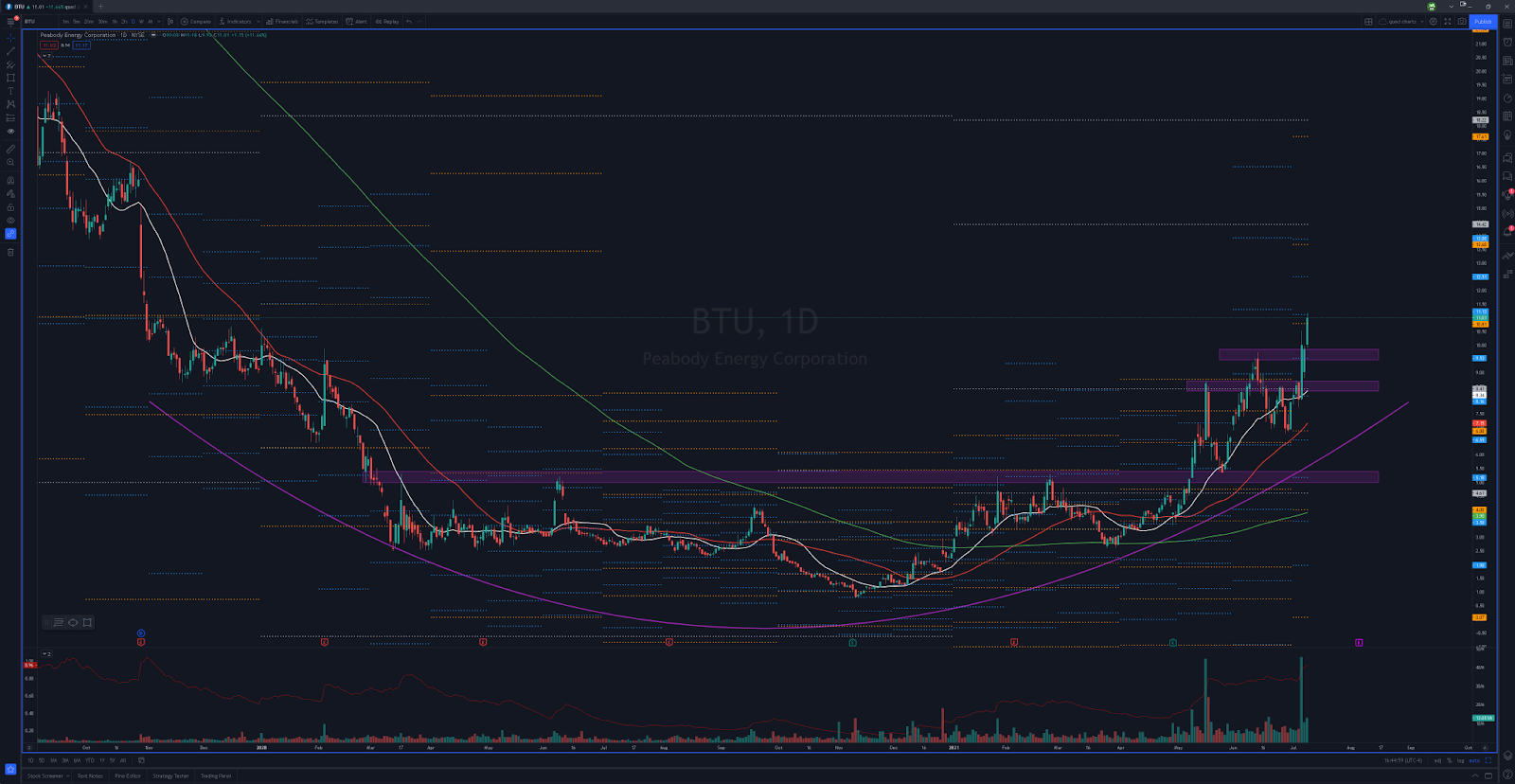This screenshot has height=784, width=1515.
Task: Collapse the indicator legend in main chart
Action: [x=45, y=56]
